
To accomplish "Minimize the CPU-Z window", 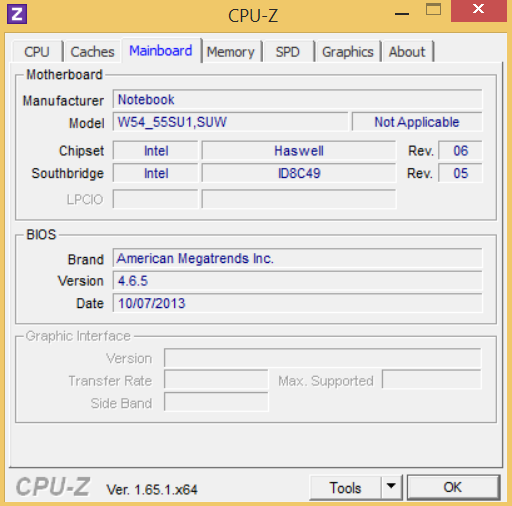I will click(402, 14).
